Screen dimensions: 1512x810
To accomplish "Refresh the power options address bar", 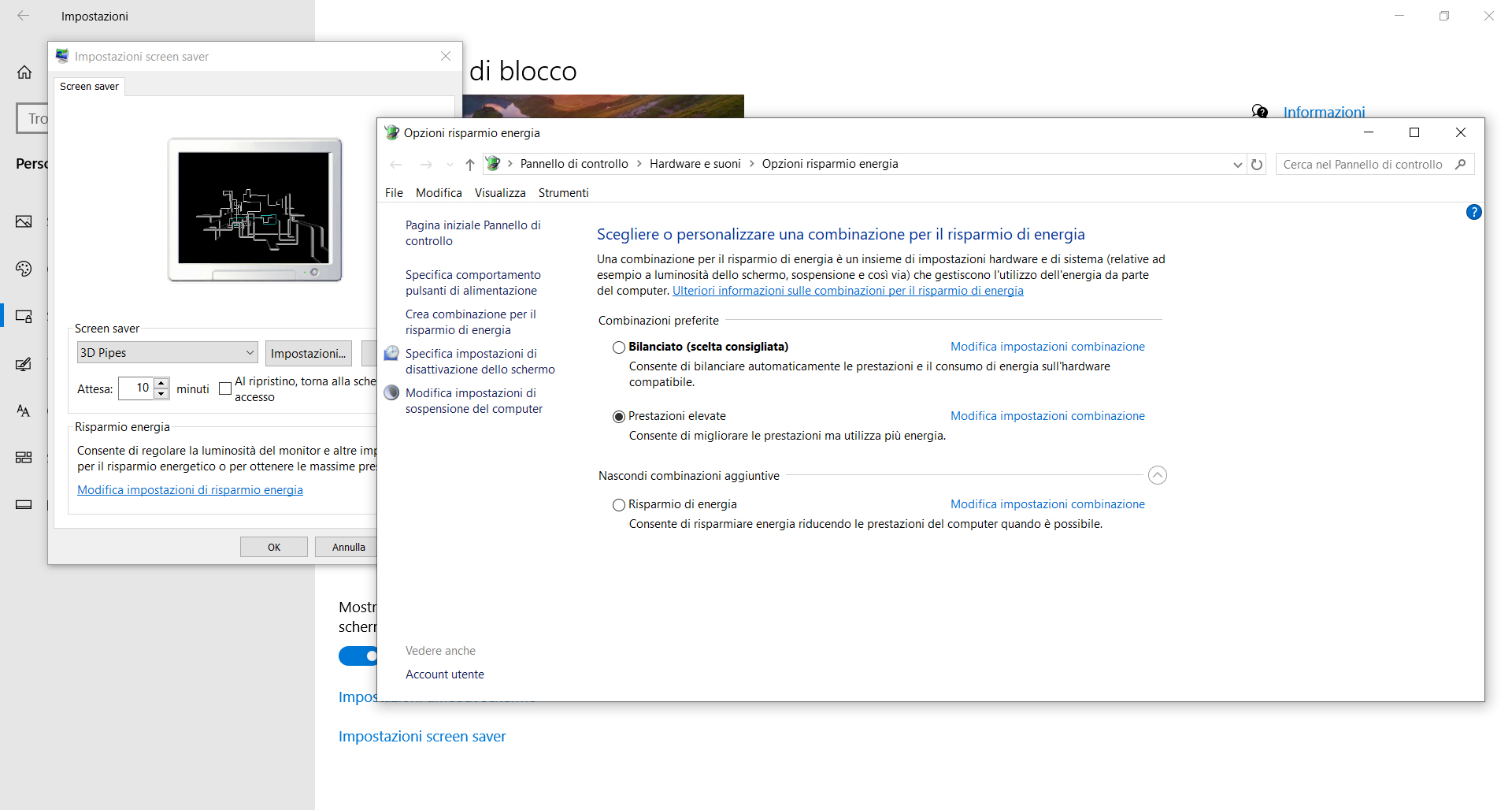I will [x=1257, y=164].
